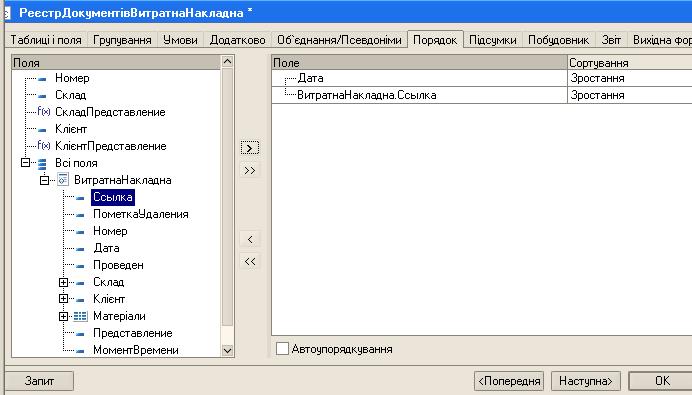Click the field icon next to ПометкаУдаления
The width and height of the screenshot is (692, 395).
[80, 215]
